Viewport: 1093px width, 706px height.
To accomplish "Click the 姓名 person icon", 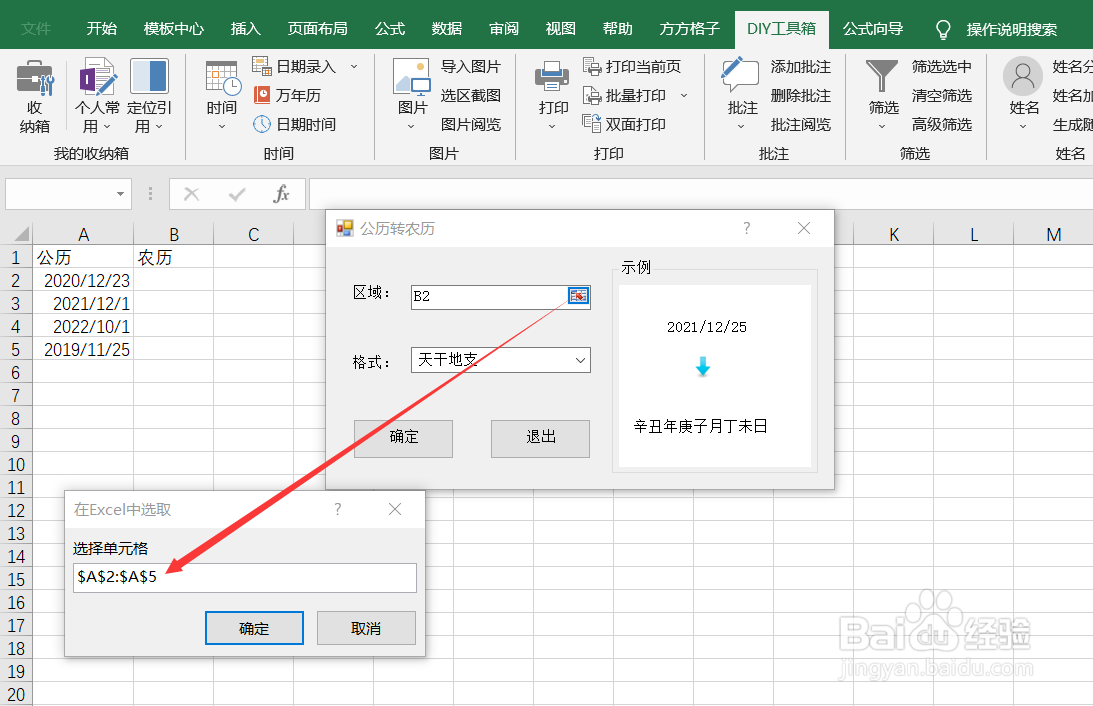I will tap(1023, 77).
